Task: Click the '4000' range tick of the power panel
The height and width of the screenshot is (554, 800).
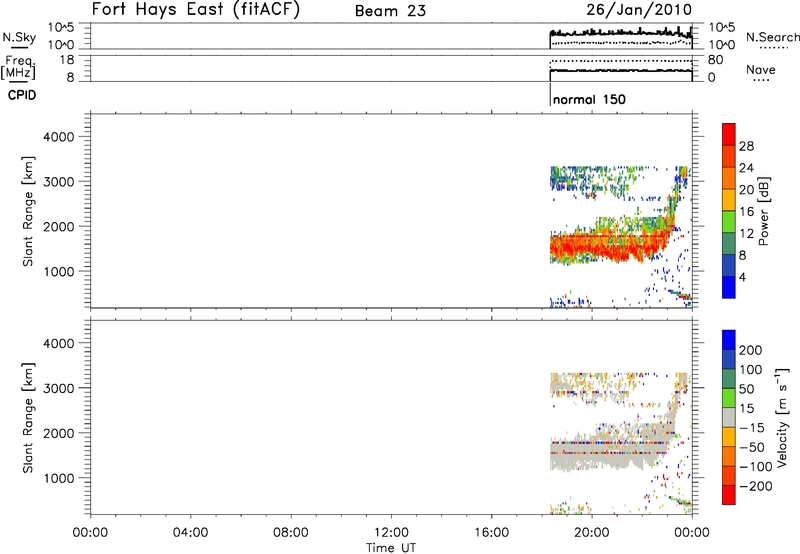Action: pos(59,137)
